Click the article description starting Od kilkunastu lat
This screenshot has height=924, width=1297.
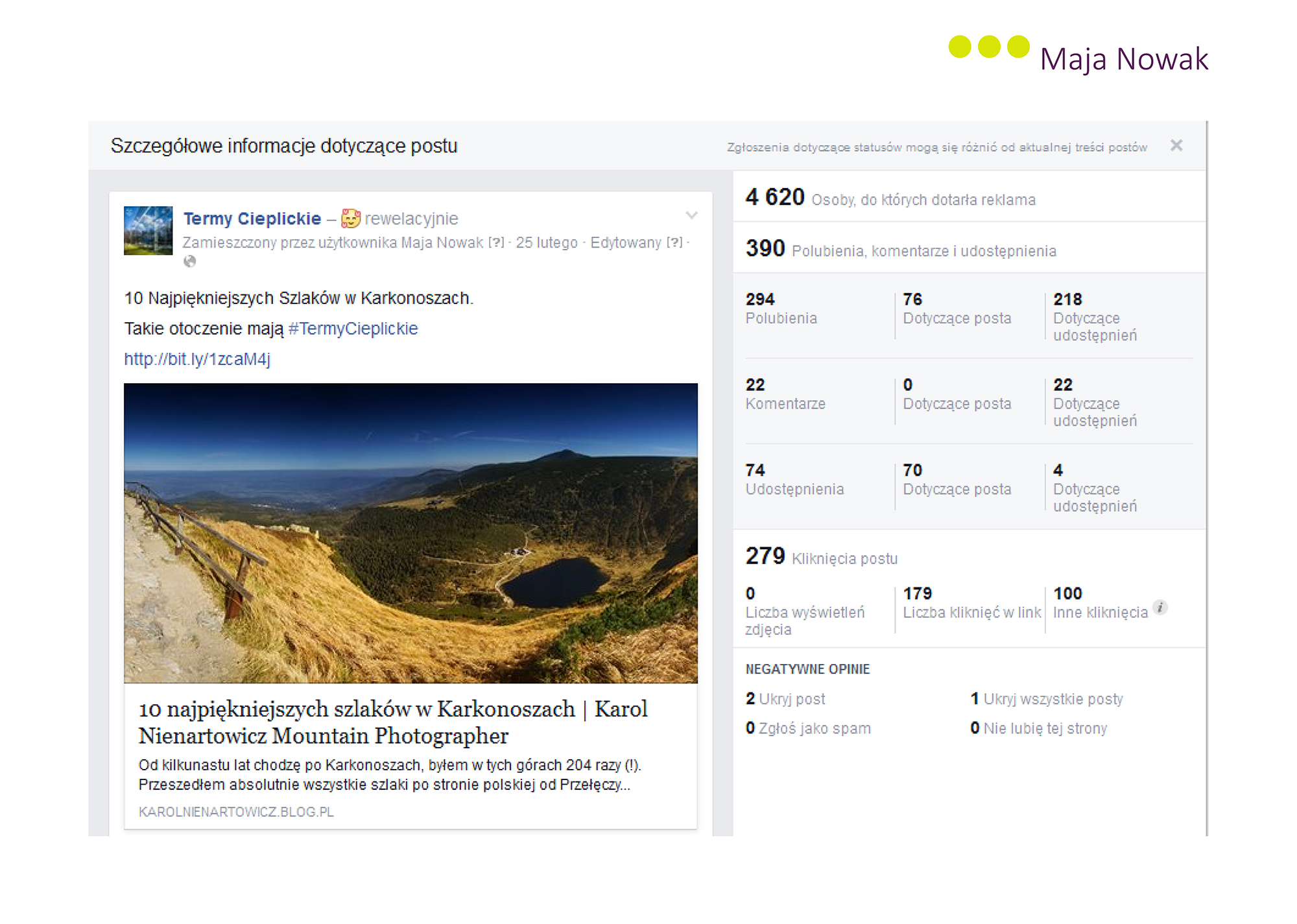(x=390, y=775)
